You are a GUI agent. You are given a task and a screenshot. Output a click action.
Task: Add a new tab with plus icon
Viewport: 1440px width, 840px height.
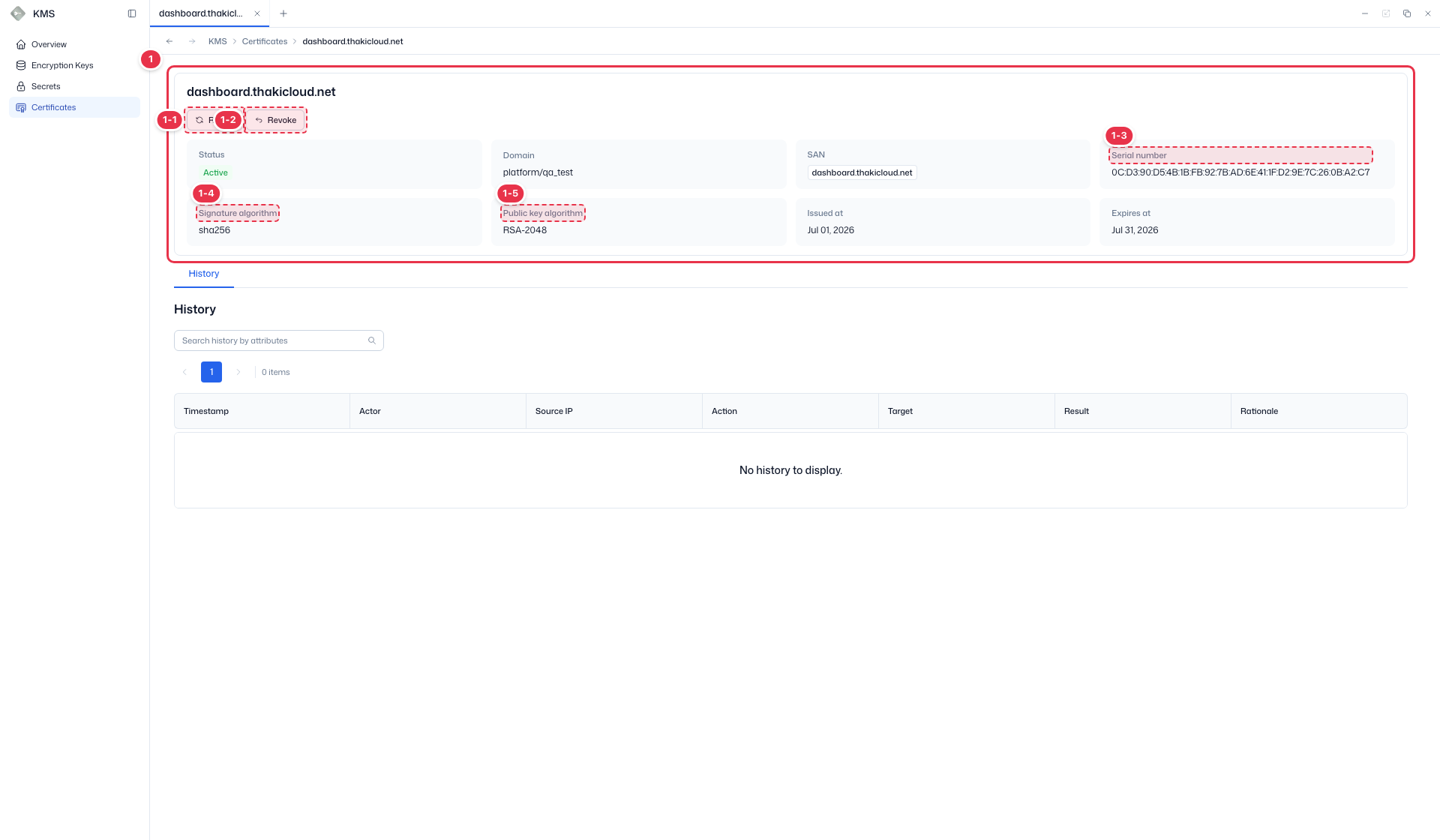click(283, 13)
